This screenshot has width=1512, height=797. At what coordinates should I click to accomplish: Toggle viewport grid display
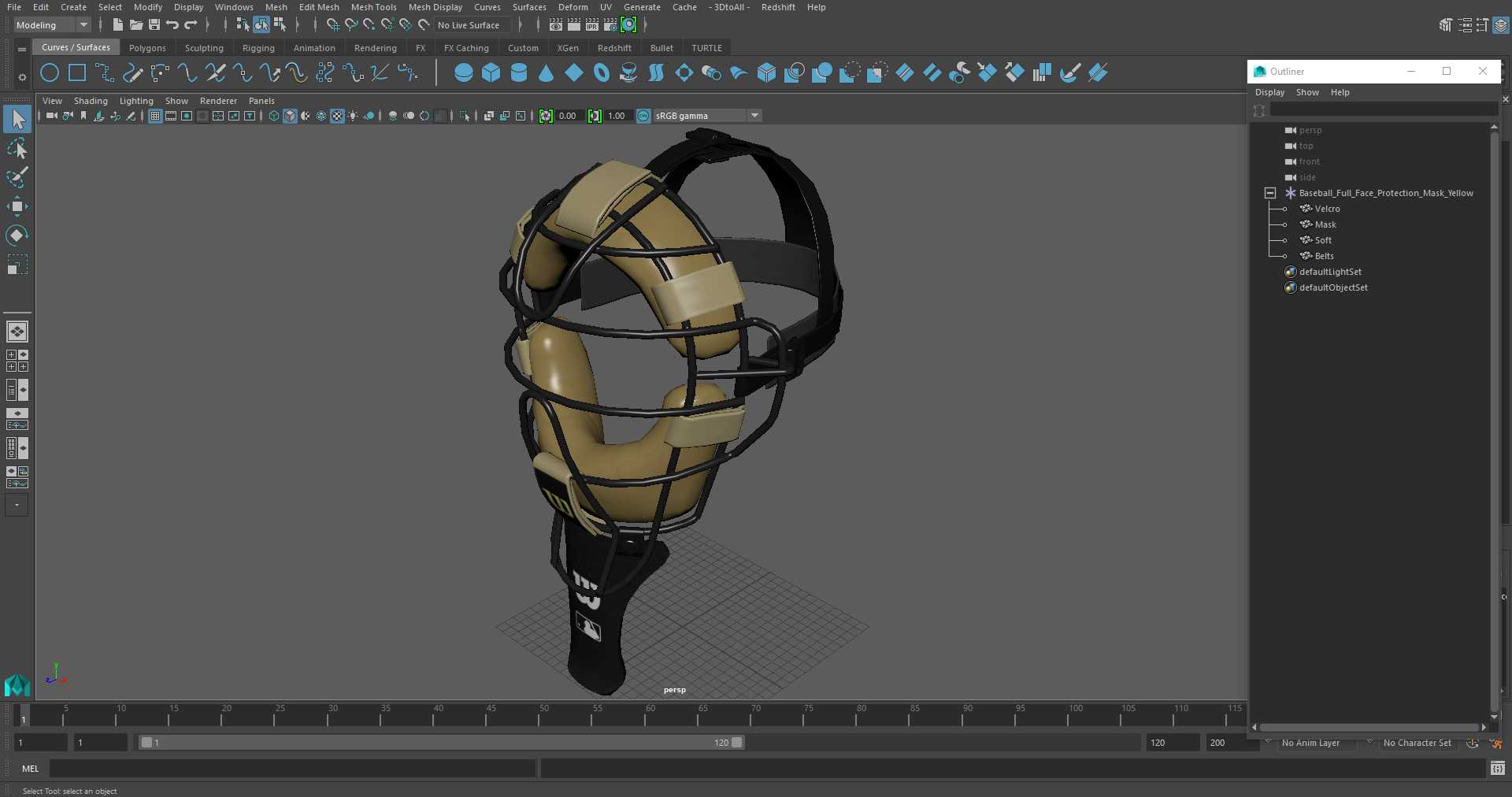coord(155,116)
